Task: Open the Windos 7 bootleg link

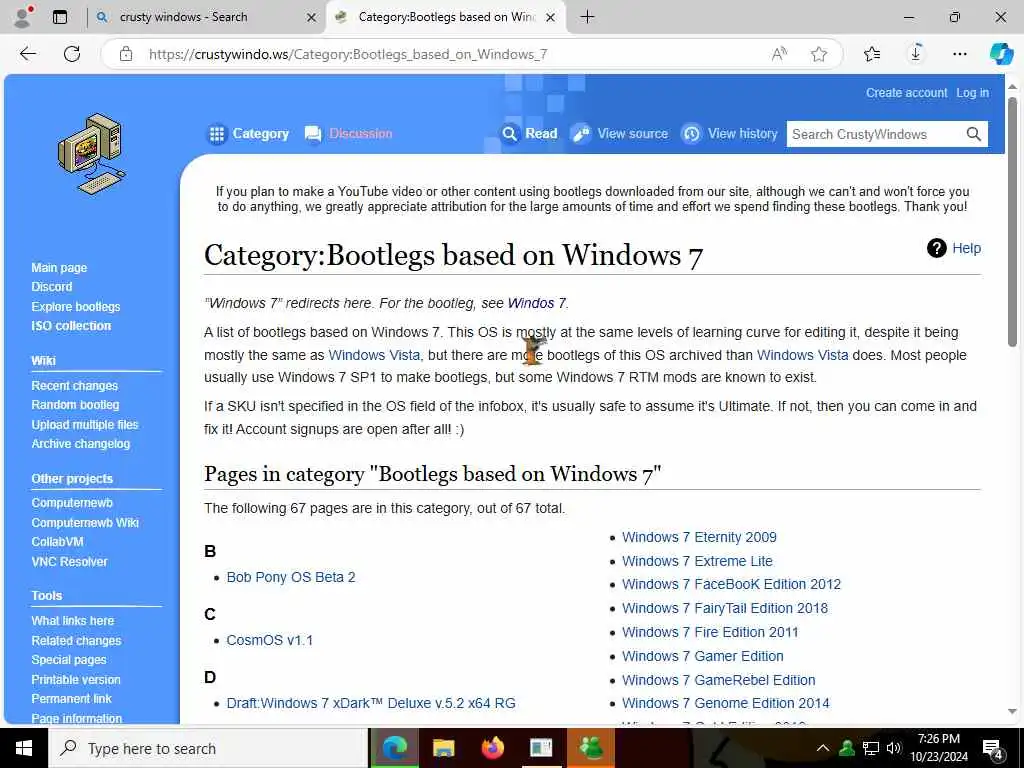Action: coord(536,303)
